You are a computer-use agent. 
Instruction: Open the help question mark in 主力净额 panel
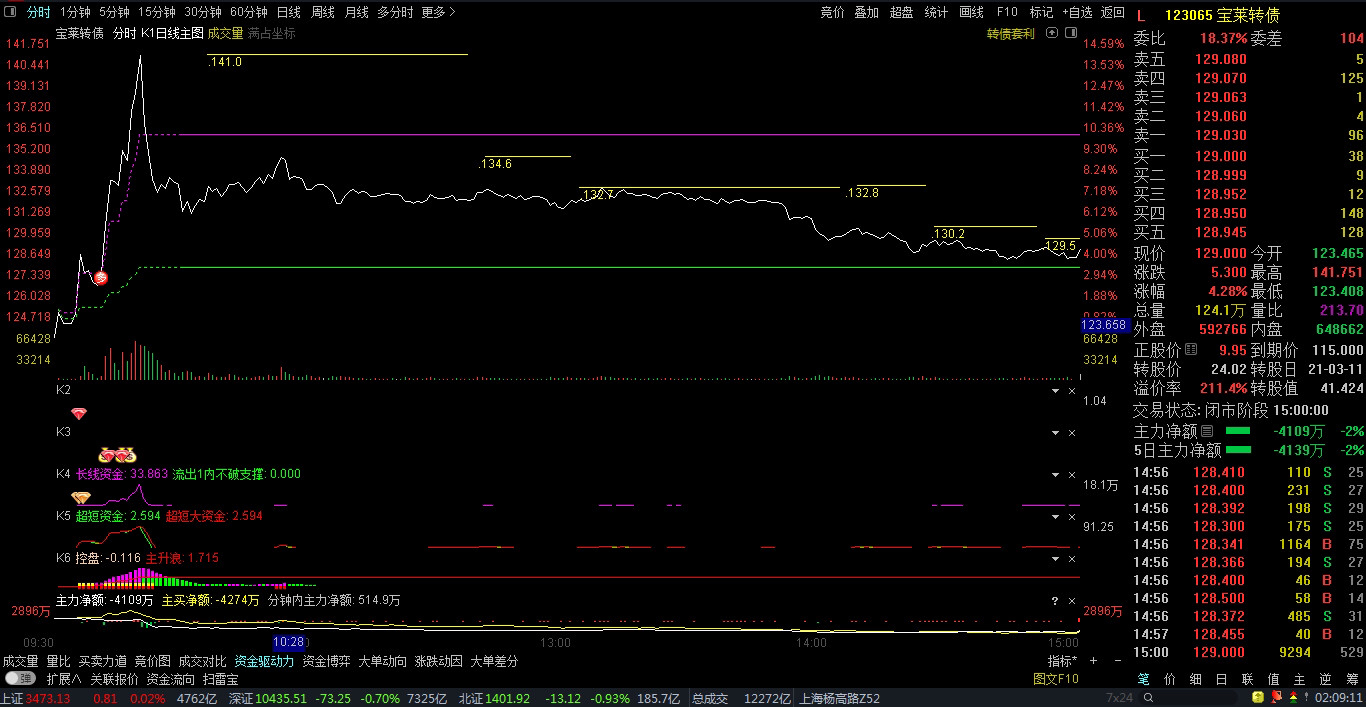[x=1054, y=601]
